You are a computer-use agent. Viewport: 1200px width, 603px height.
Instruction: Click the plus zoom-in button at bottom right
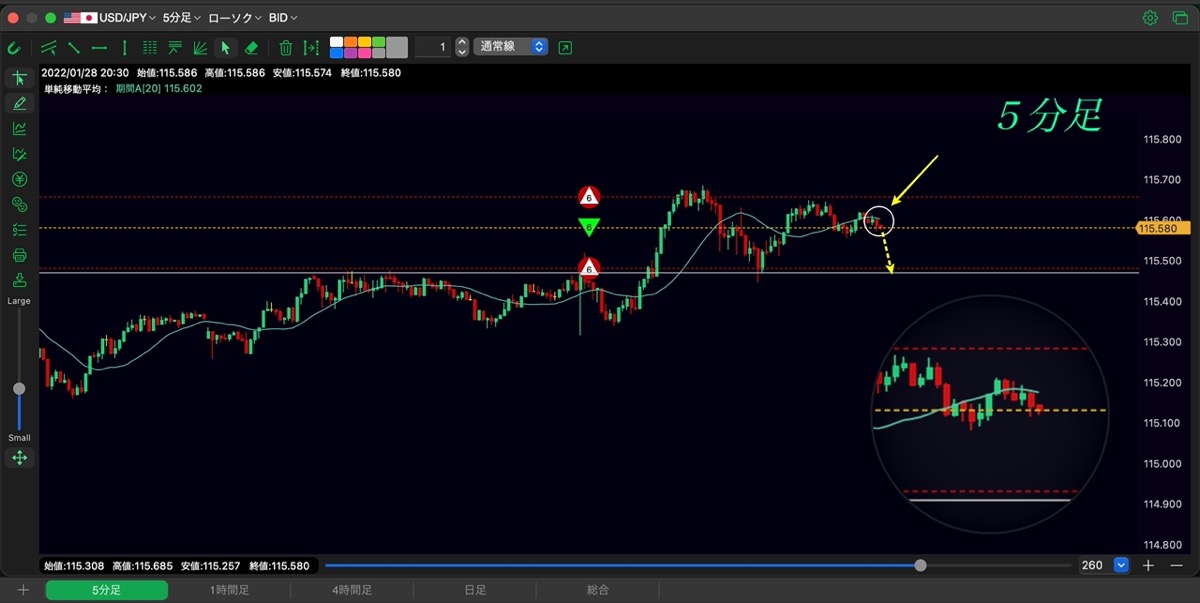tap(1148, 565)
